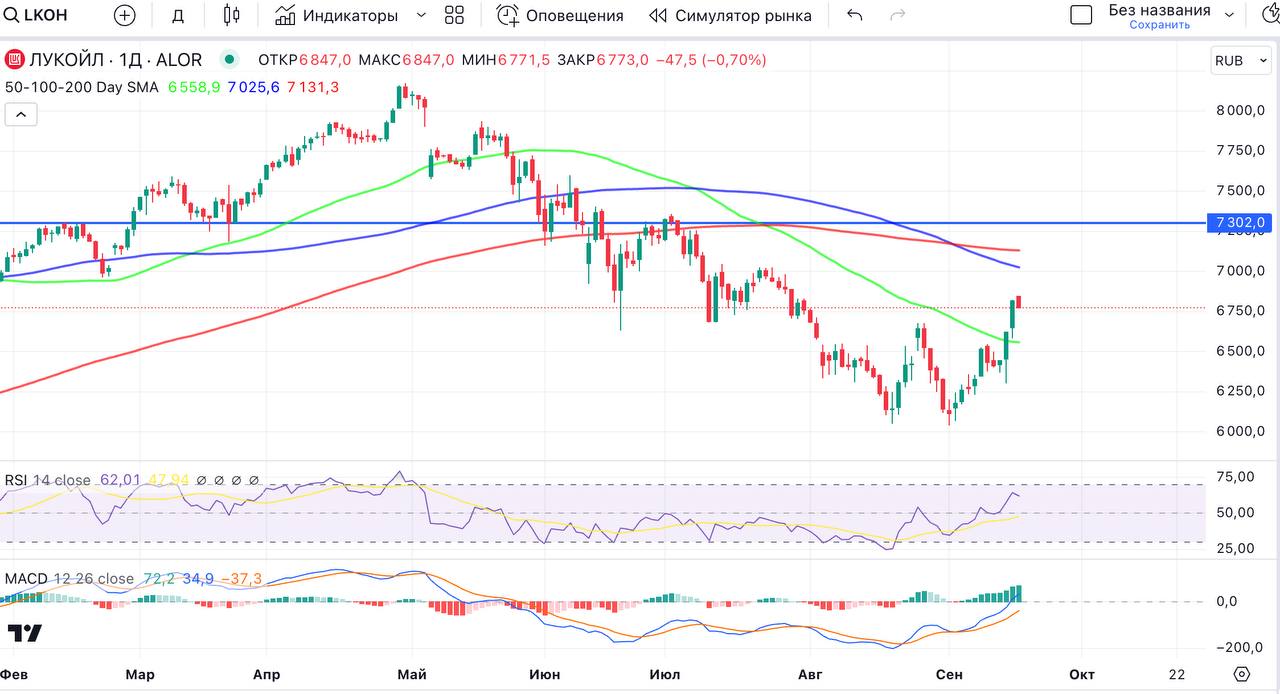1280x694 pixels.
Task: Open chart settings hexagon icon at bottom right
Action: [1242, 674]
